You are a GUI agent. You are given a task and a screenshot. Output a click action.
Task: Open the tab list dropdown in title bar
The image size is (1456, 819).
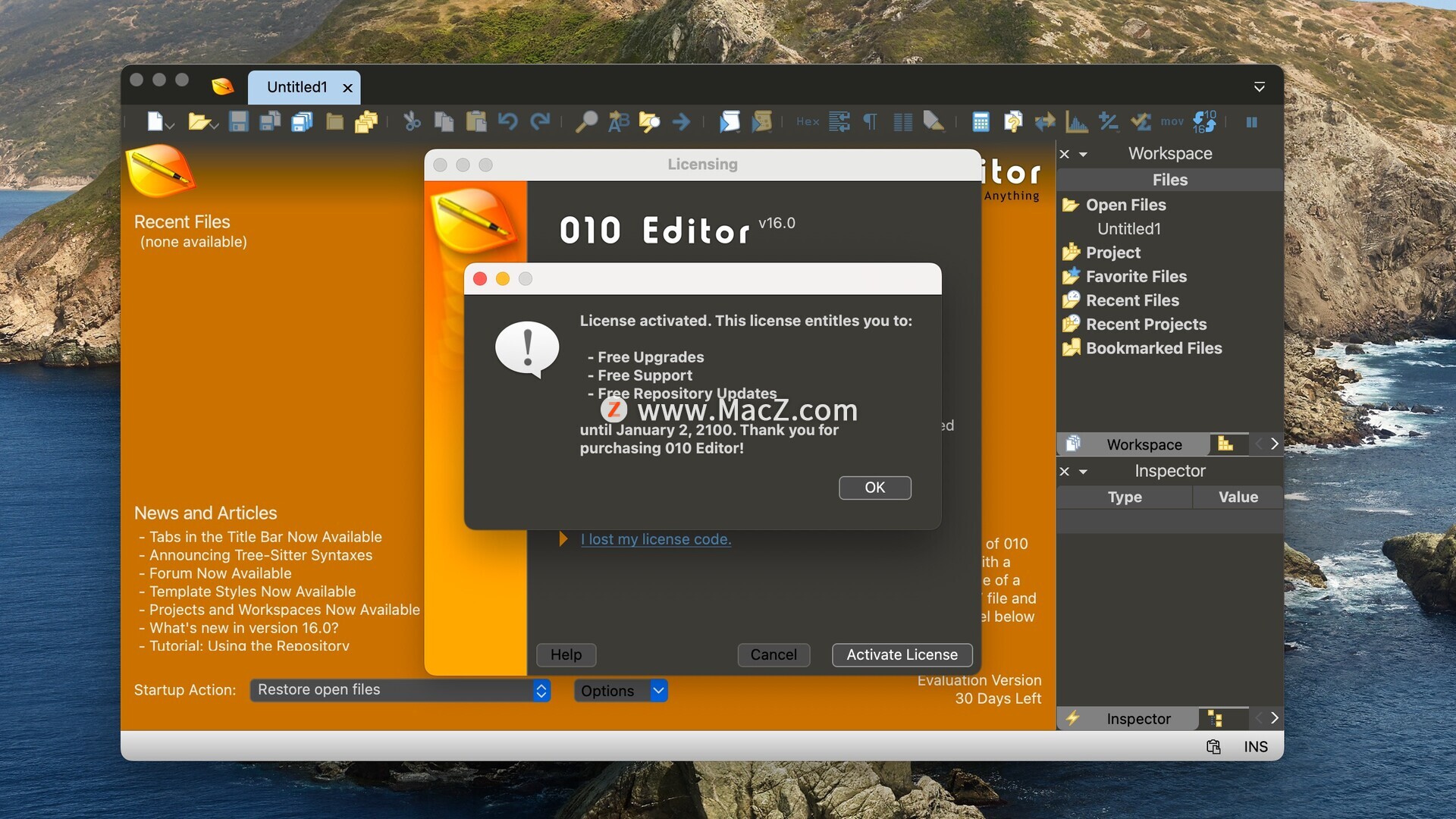point(1259,87)
